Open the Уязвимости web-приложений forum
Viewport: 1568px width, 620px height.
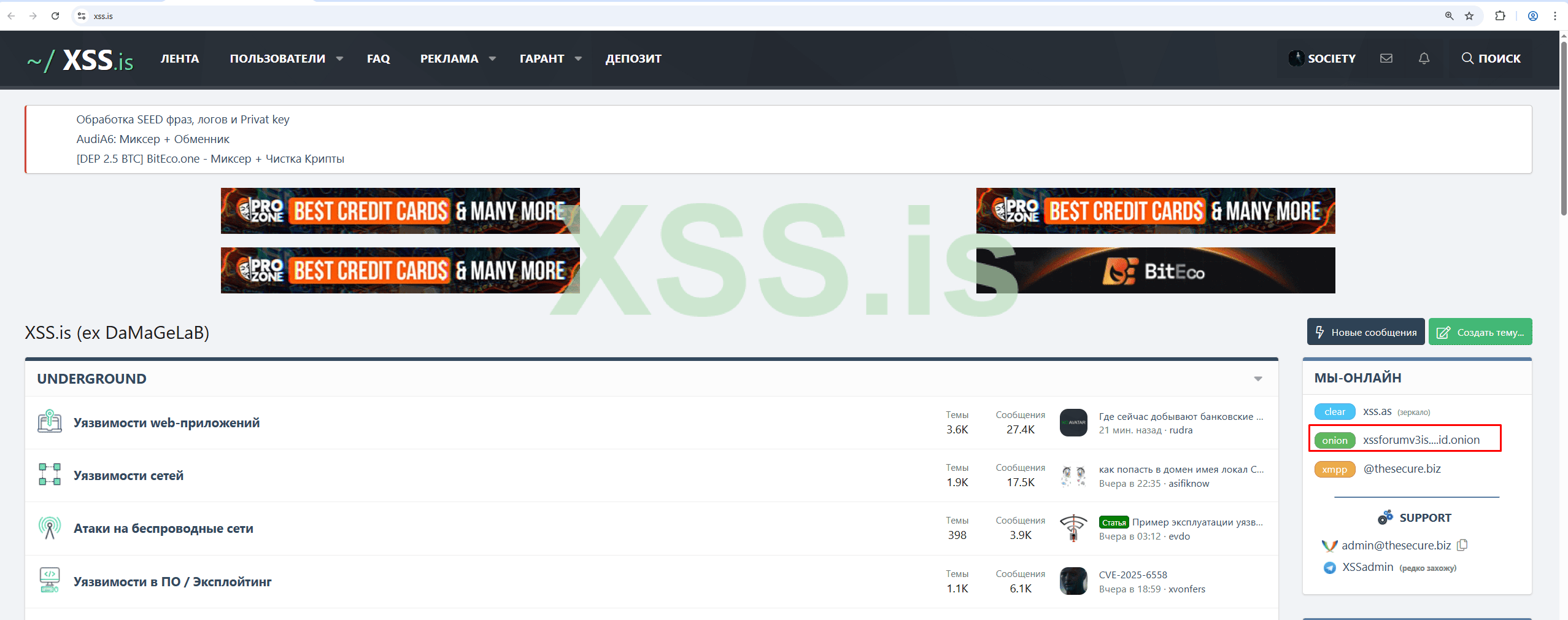pyautogui.click(x=167, y=423)
